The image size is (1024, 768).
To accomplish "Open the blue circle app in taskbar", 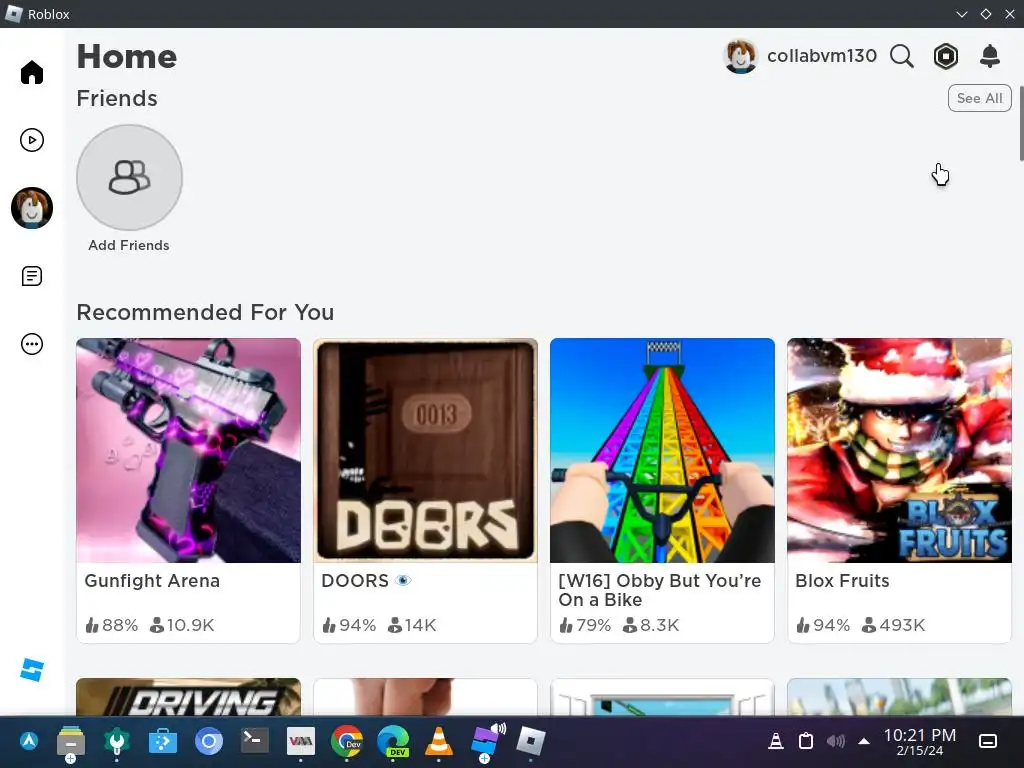I will [209, 741].
